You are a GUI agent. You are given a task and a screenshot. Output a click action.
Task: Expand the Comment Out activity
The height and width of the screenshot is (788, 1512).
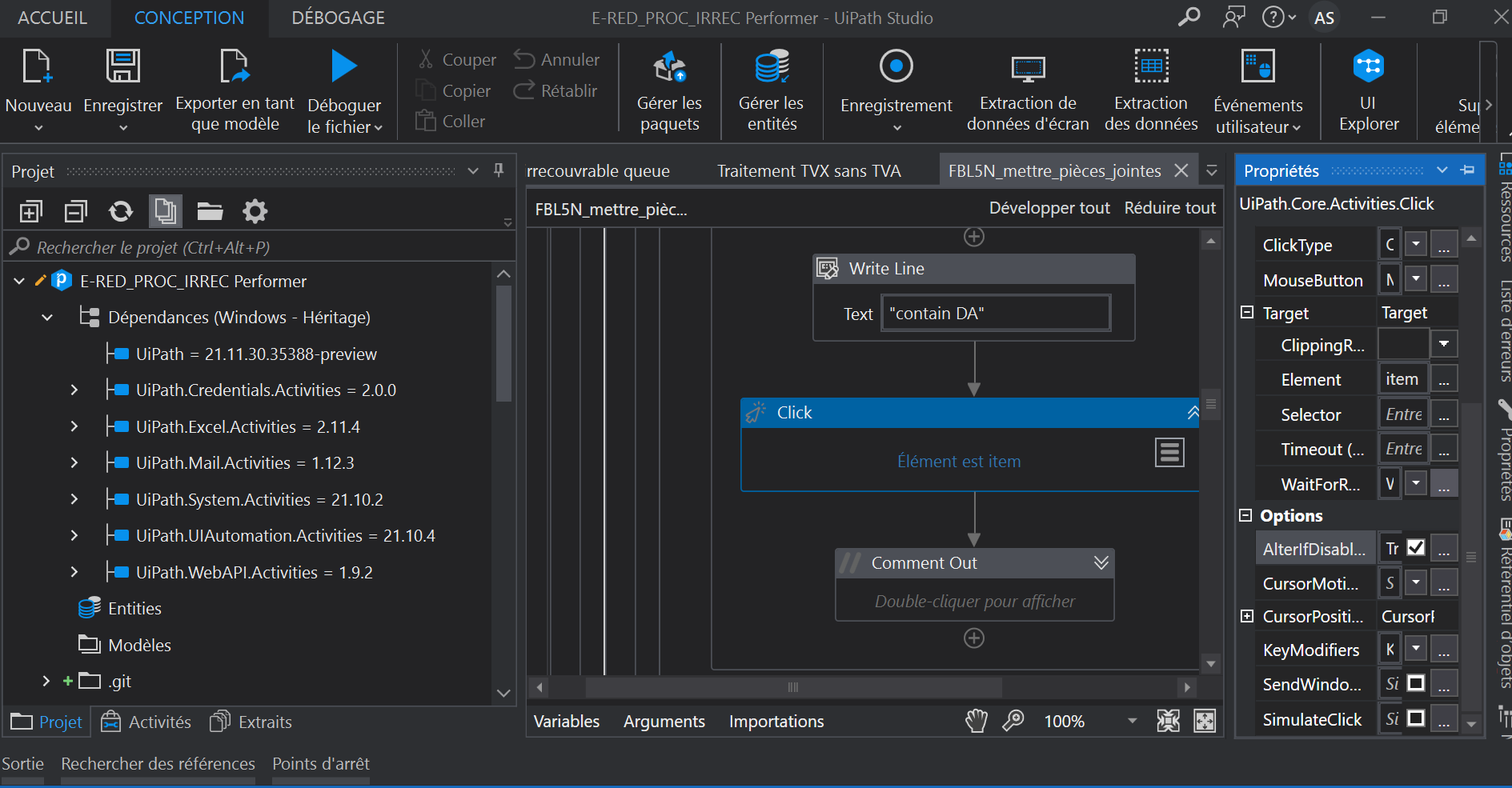(x=1101, y=563)
